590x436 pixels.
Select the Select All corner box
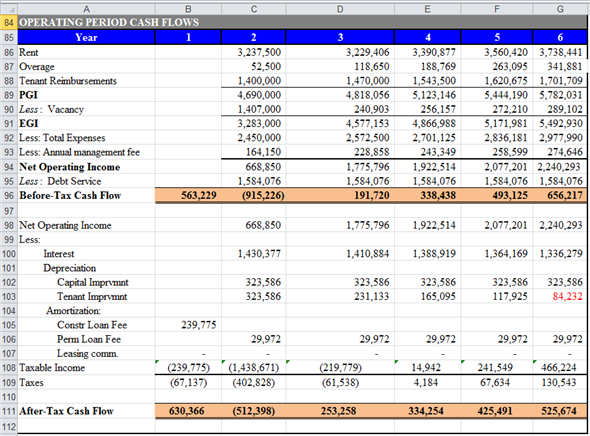pos(8,8)
